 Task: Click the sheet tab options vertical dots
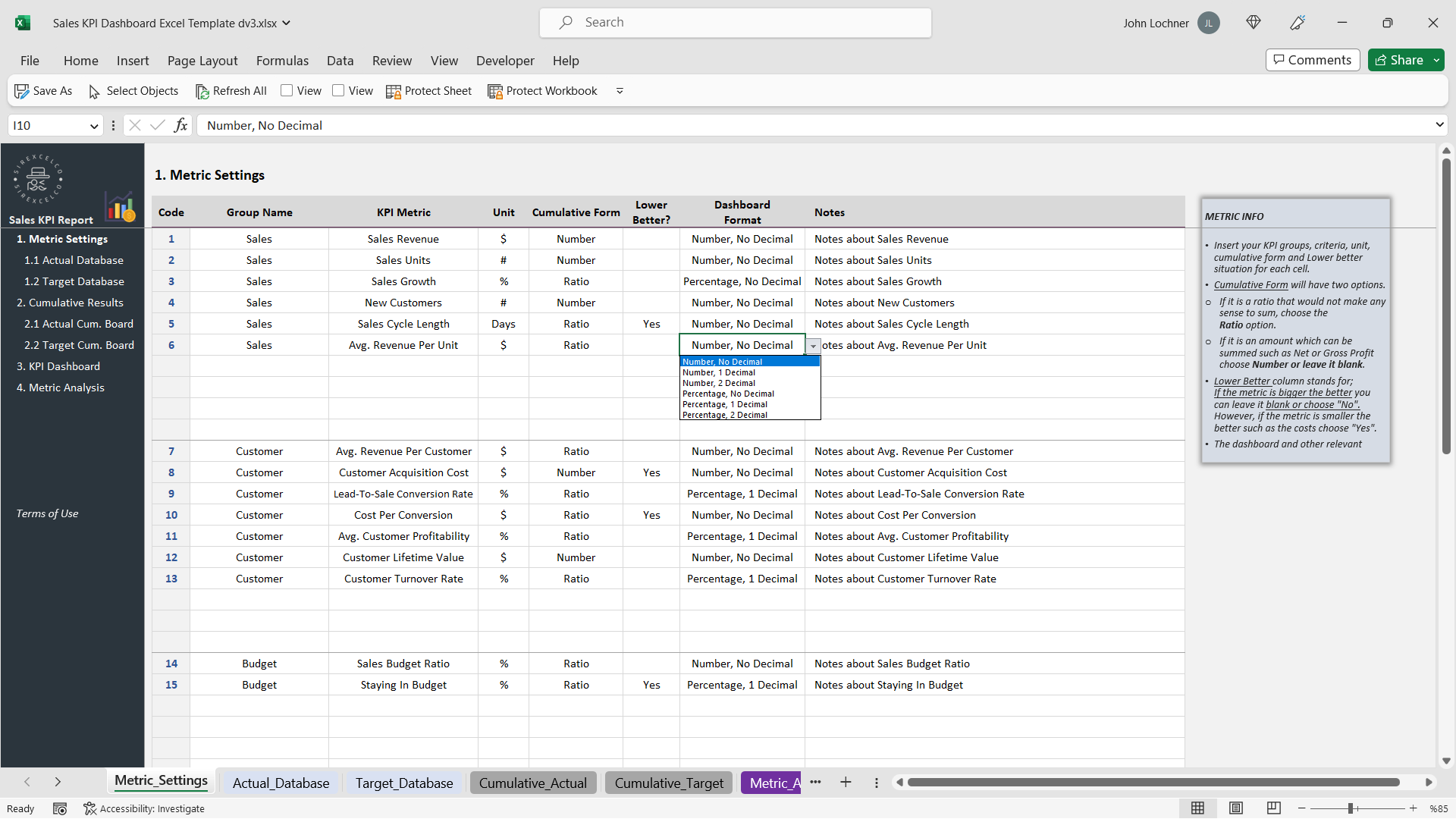(x=876, y=783)
